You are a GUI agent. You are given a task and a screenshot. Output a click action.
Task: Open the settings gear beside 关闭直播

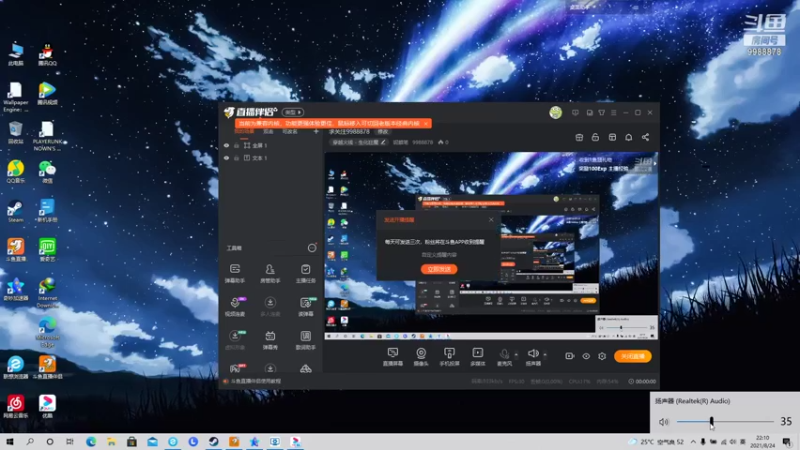tap(602, 356)
